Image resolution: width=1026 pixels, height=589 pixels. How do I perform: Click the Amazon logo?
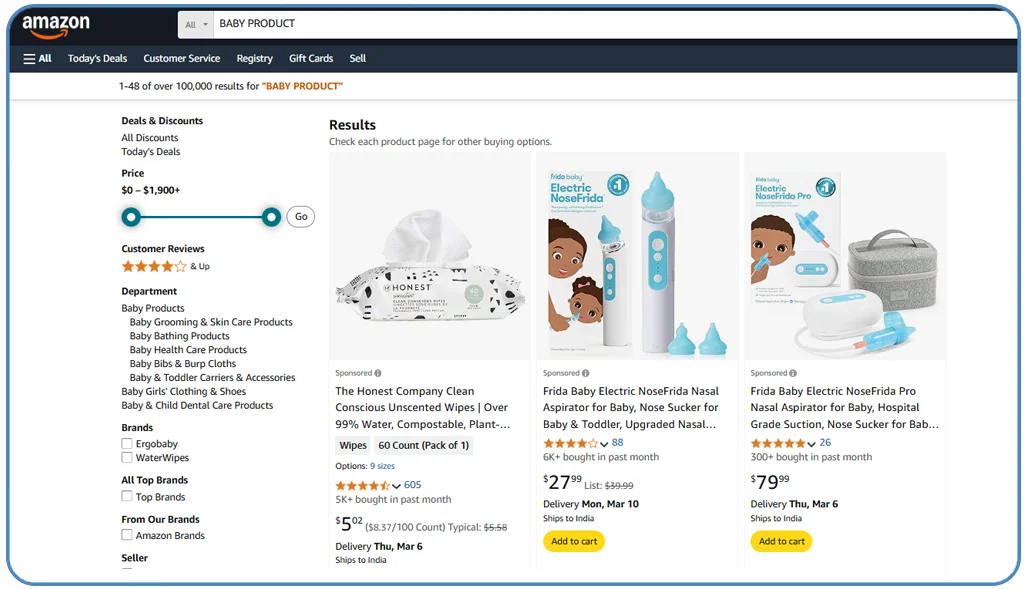pos(55,23)
